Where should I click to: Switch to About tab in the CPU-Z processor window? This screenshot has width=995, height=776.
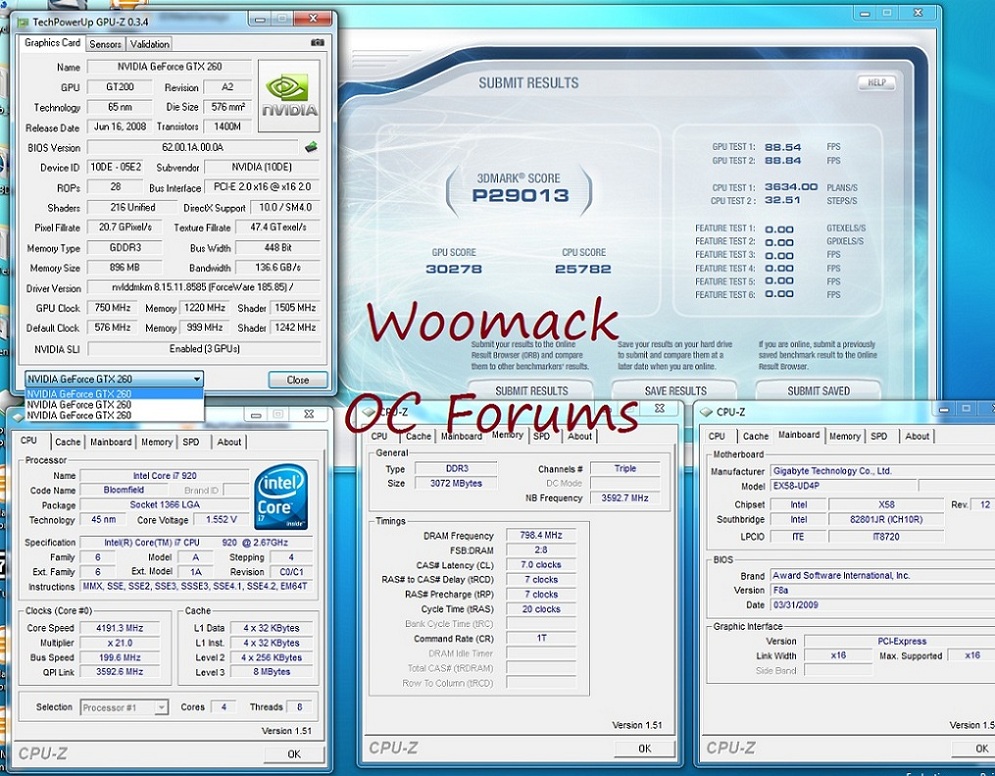click(229, 442)
